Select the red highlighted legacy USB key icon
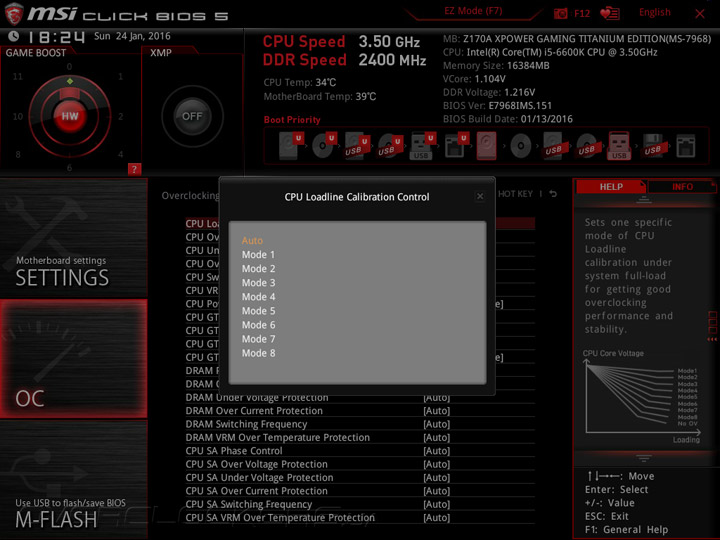This screenshot has width=720, height=540. click(619, 146)
